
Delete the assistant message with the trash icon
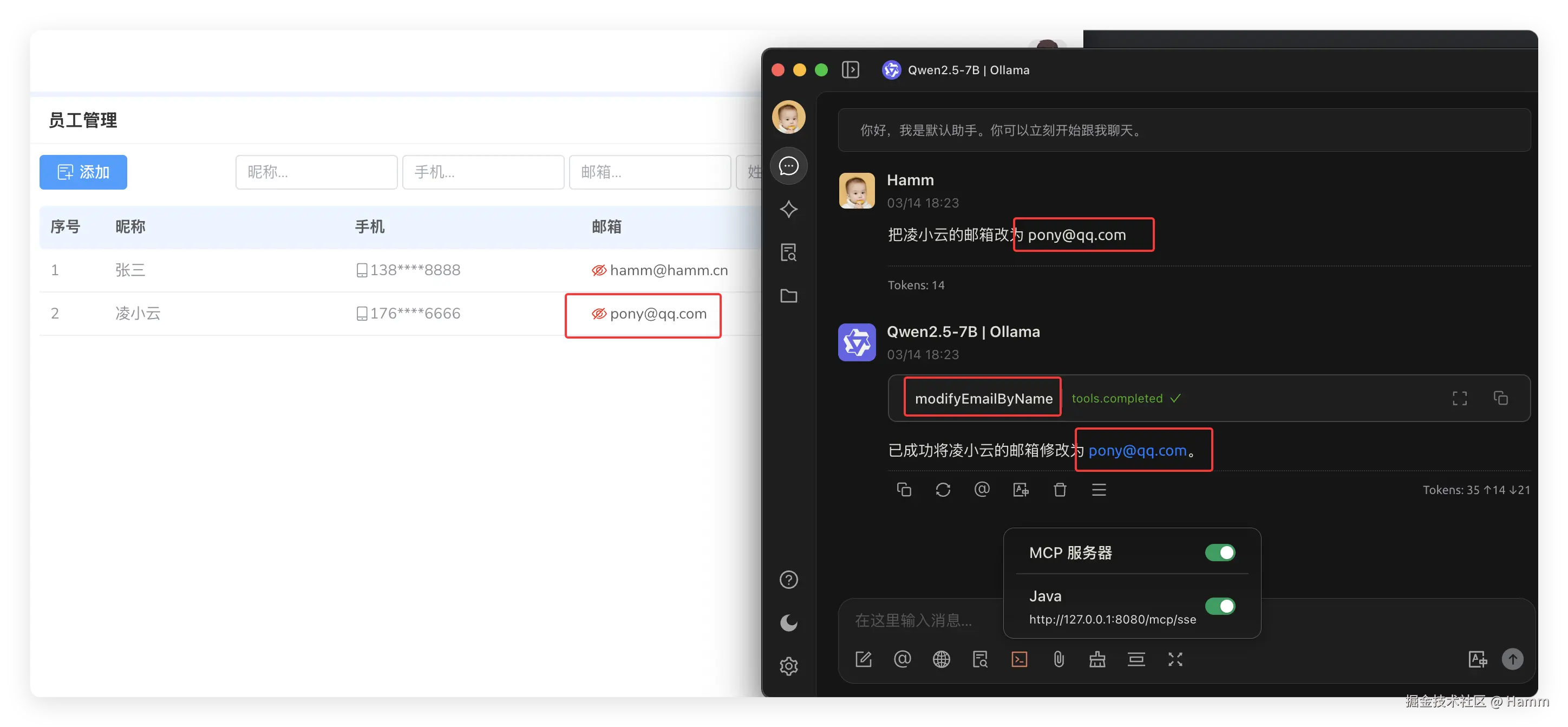pyautogui.click(x=1060, y=490)
